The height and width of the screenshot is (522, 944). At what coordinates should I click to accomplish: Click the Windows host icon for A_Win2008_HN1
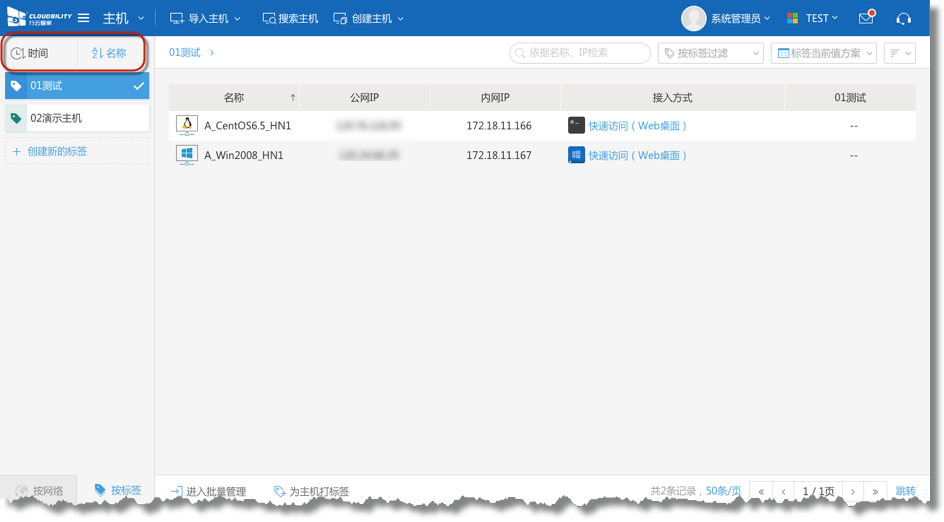186,155
